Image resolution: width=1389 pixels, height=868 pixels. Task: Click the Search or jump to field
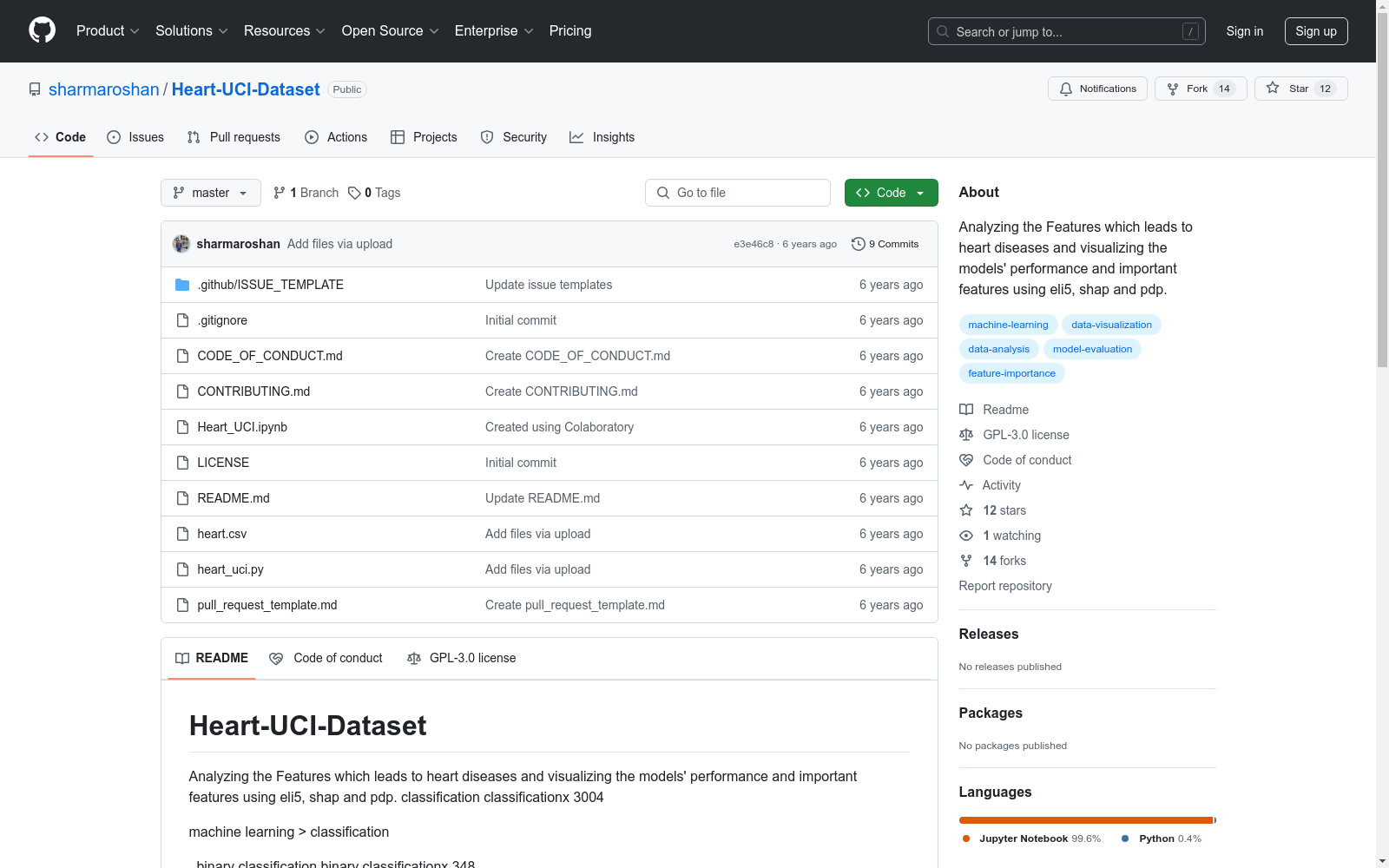(x=1067, y=31)
